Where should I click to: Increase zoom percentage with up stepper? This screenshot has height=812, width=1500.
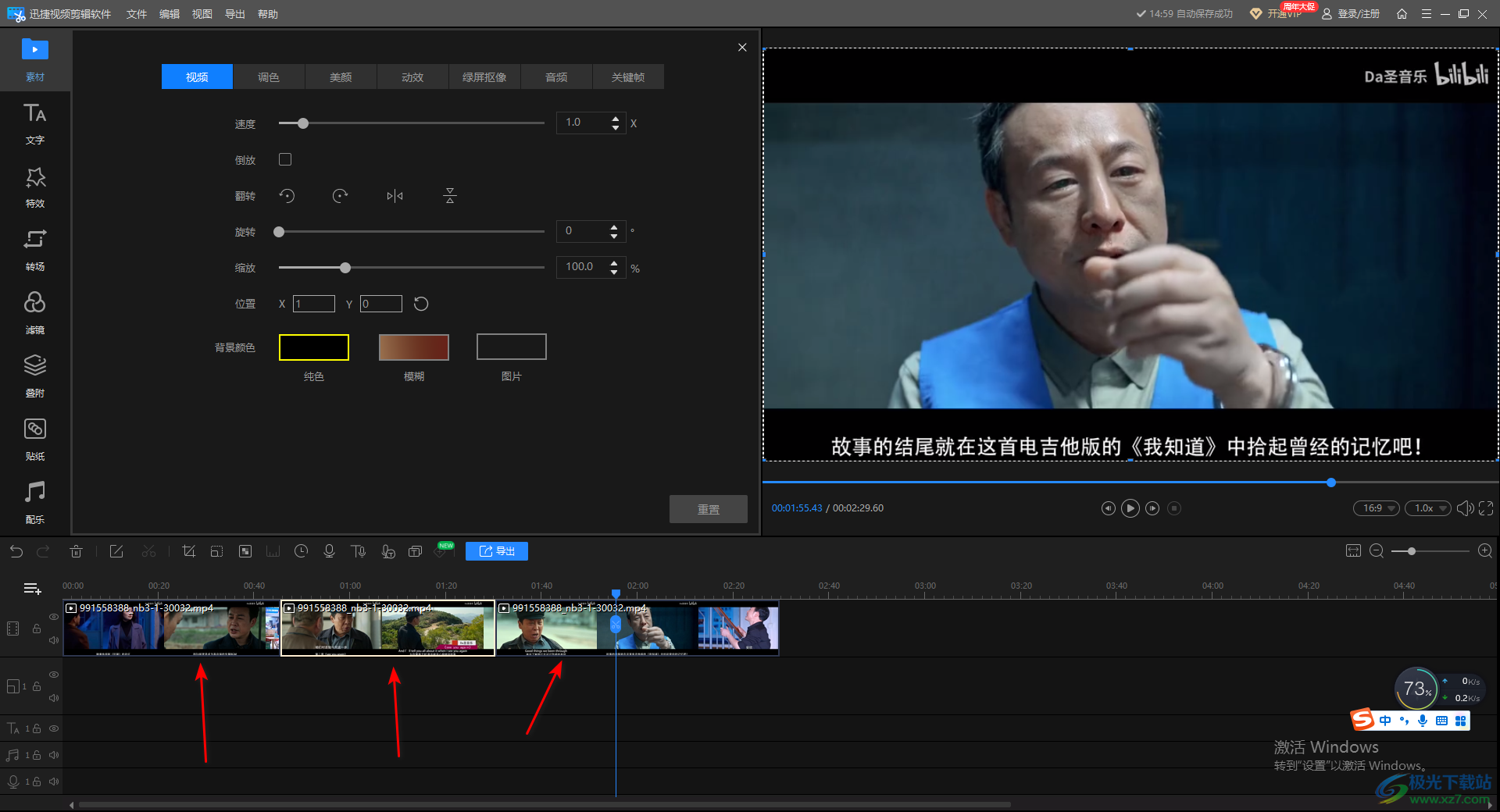(614, 263)
